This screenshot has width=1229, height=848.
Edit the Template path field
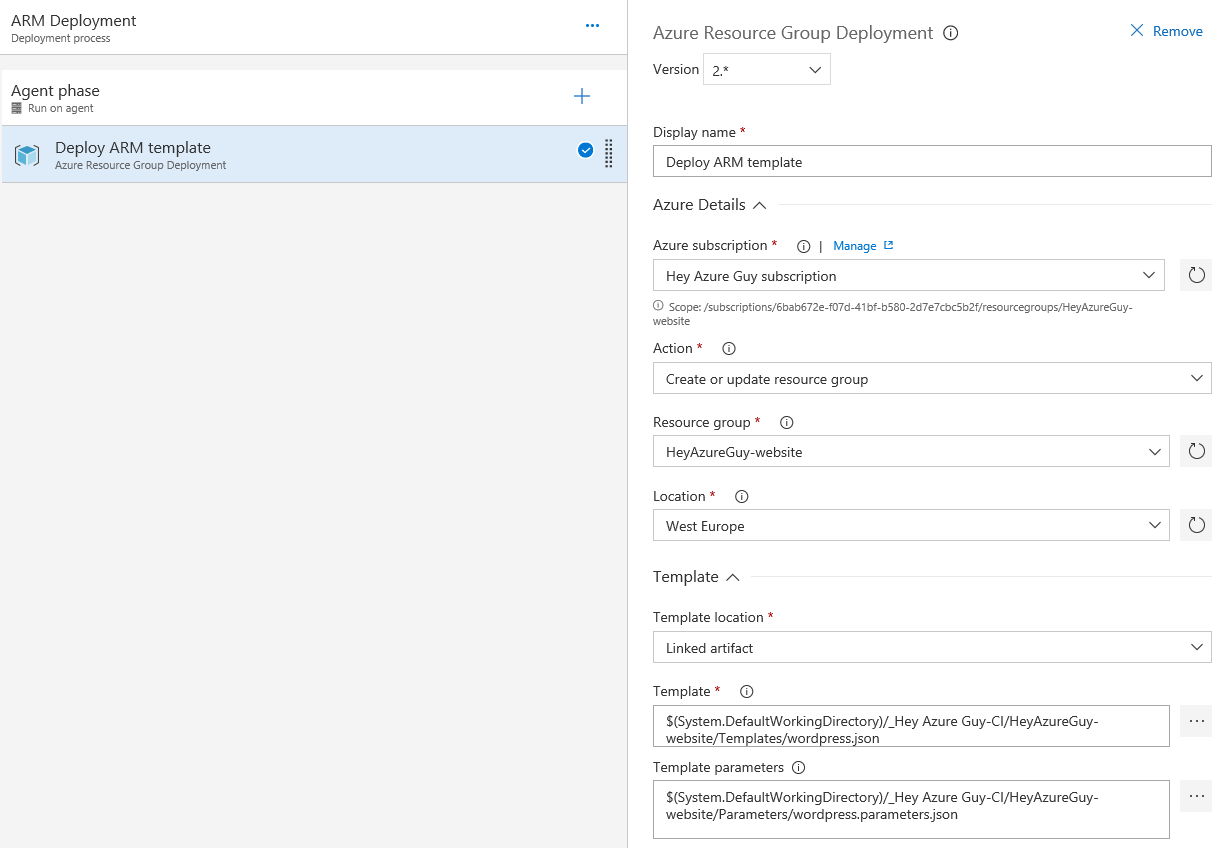911,726
